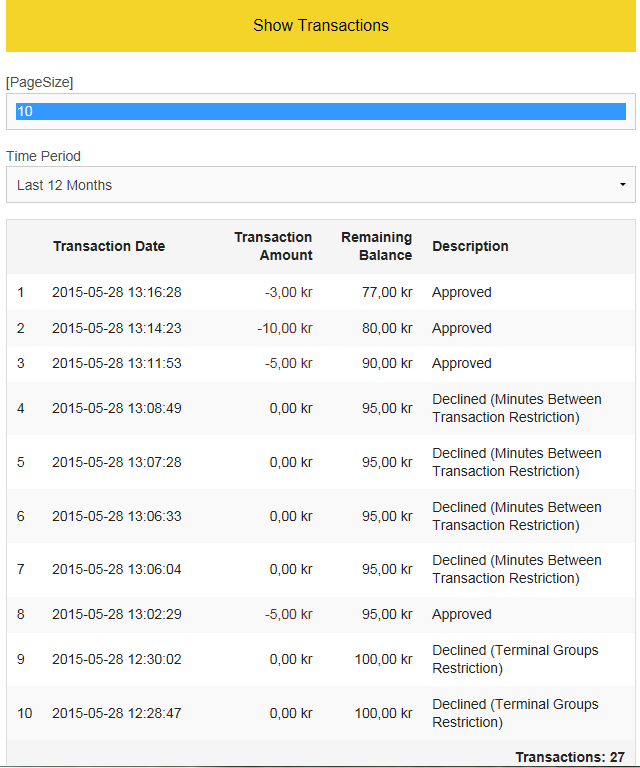Select row 10 transaction at 12:28:47
This screenshot has width=640, height=768.
[x=321, y=713]
